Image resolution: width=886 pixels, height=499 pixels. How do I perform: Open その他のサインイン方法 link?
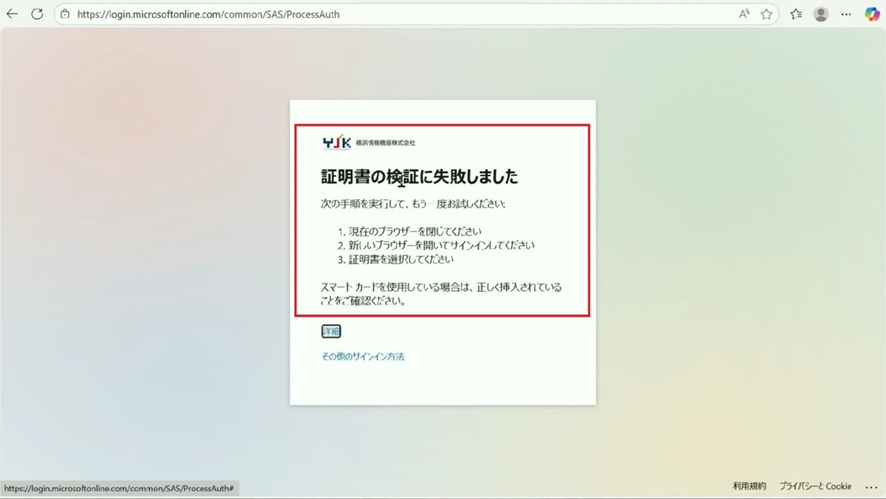[x=363, y=356]
